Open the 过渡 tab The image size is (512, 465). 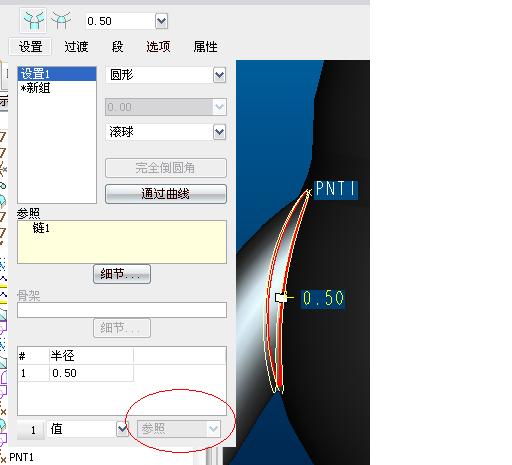(76, 46)
